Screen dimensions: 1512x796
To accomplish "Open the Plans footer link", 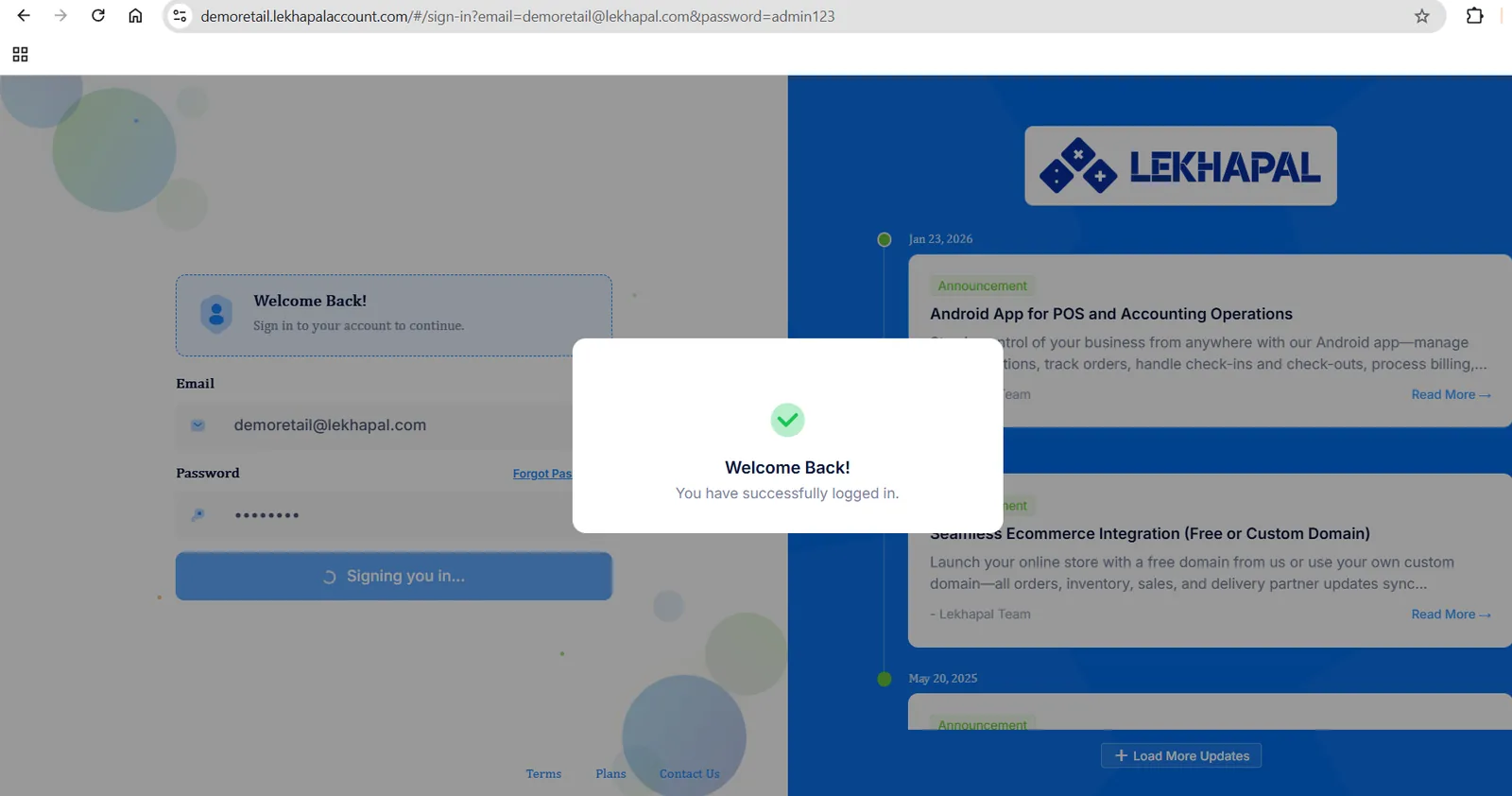I will coord(610,774).
